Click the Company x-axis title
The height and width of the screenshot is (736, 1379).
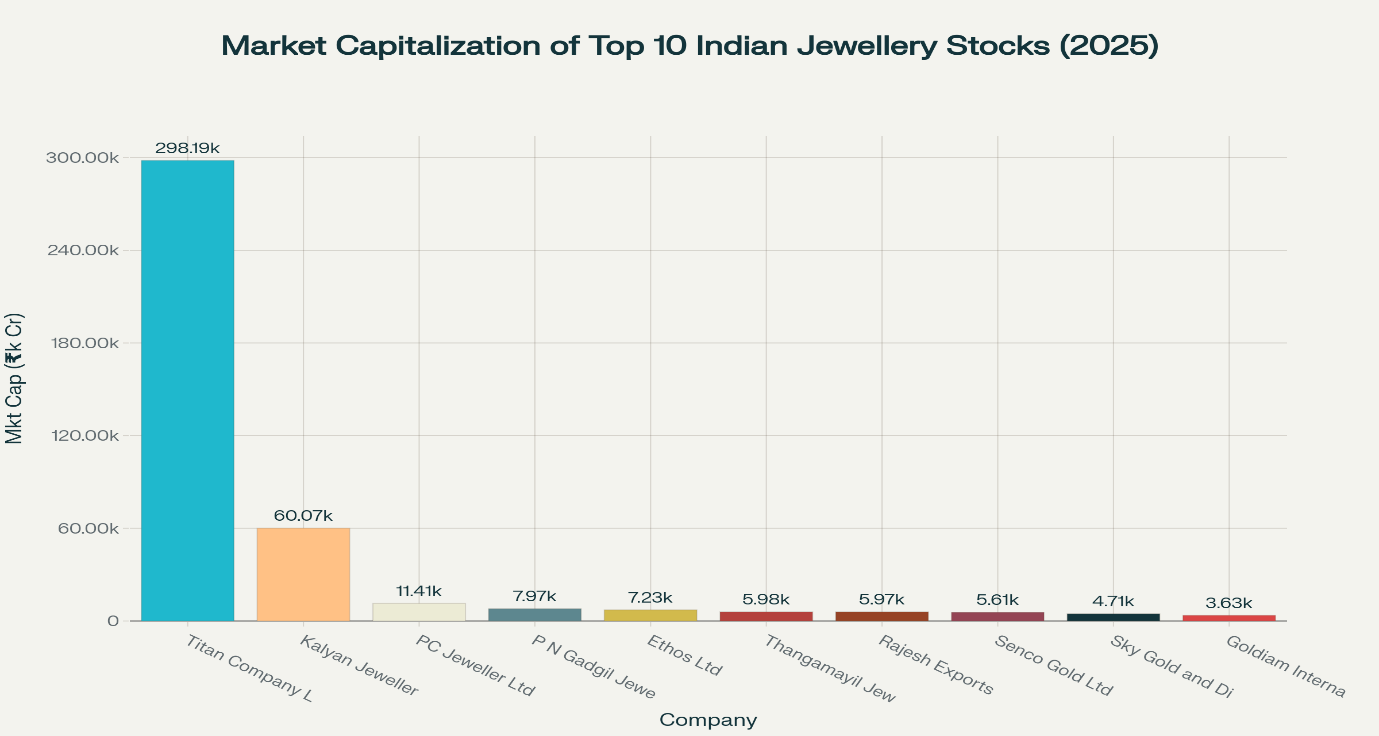tap(708, 720)
